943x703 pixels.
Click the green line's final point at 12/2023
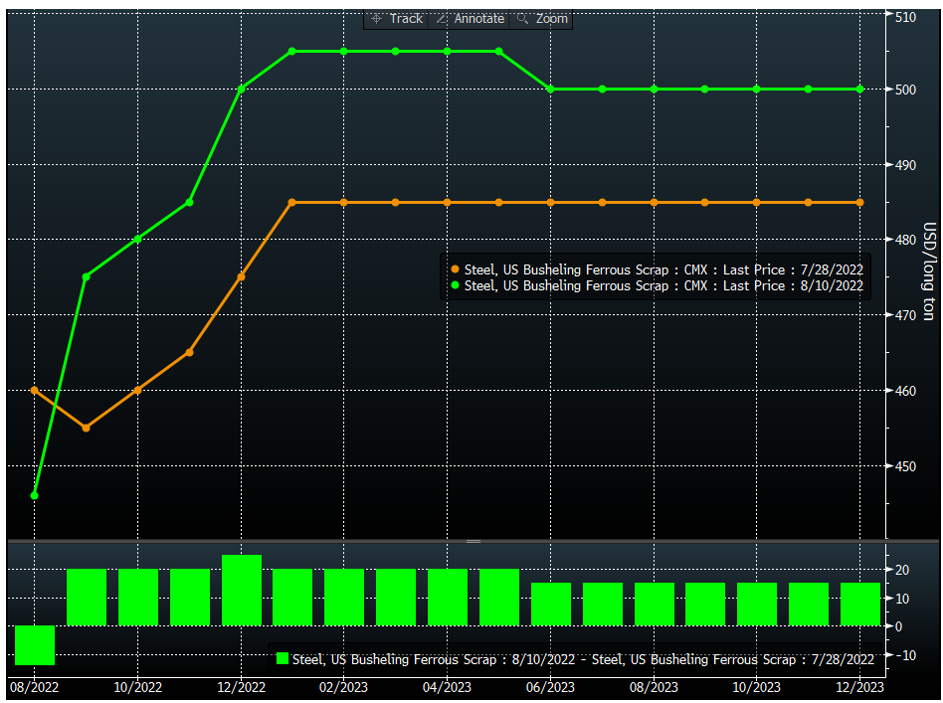[x=860, y=89]
